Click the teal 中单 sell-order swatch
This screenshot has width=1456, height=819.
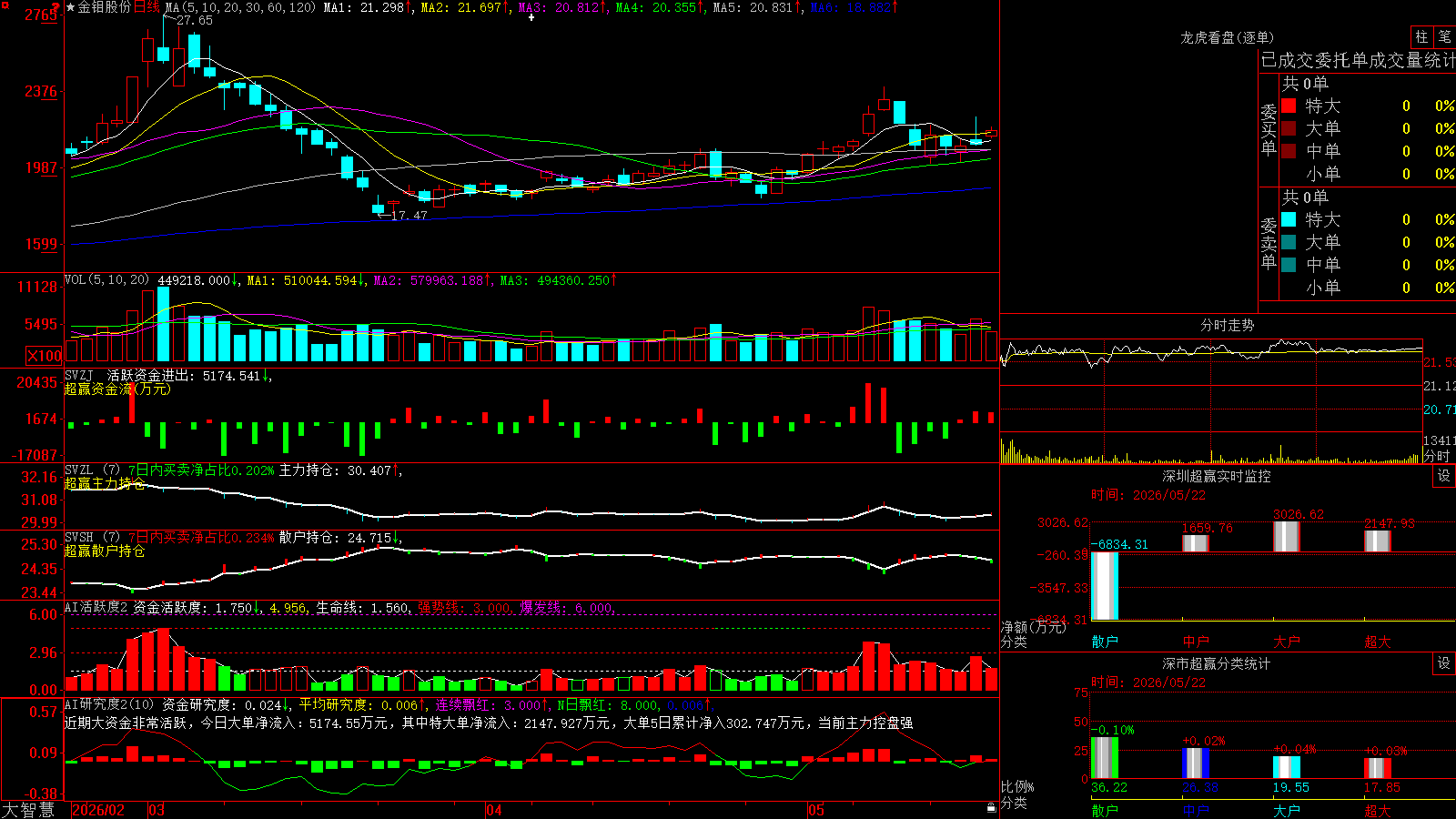1289,265
